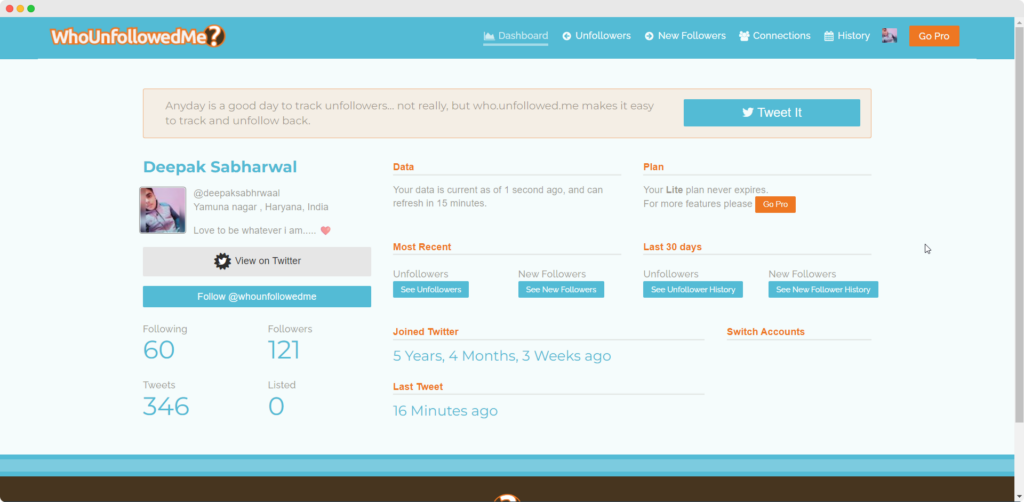Image resolution: width=1024 pixels, height=502 pixels.
Task: Click the @deepaksabhrwaal handle
Action: coord(236,193)
